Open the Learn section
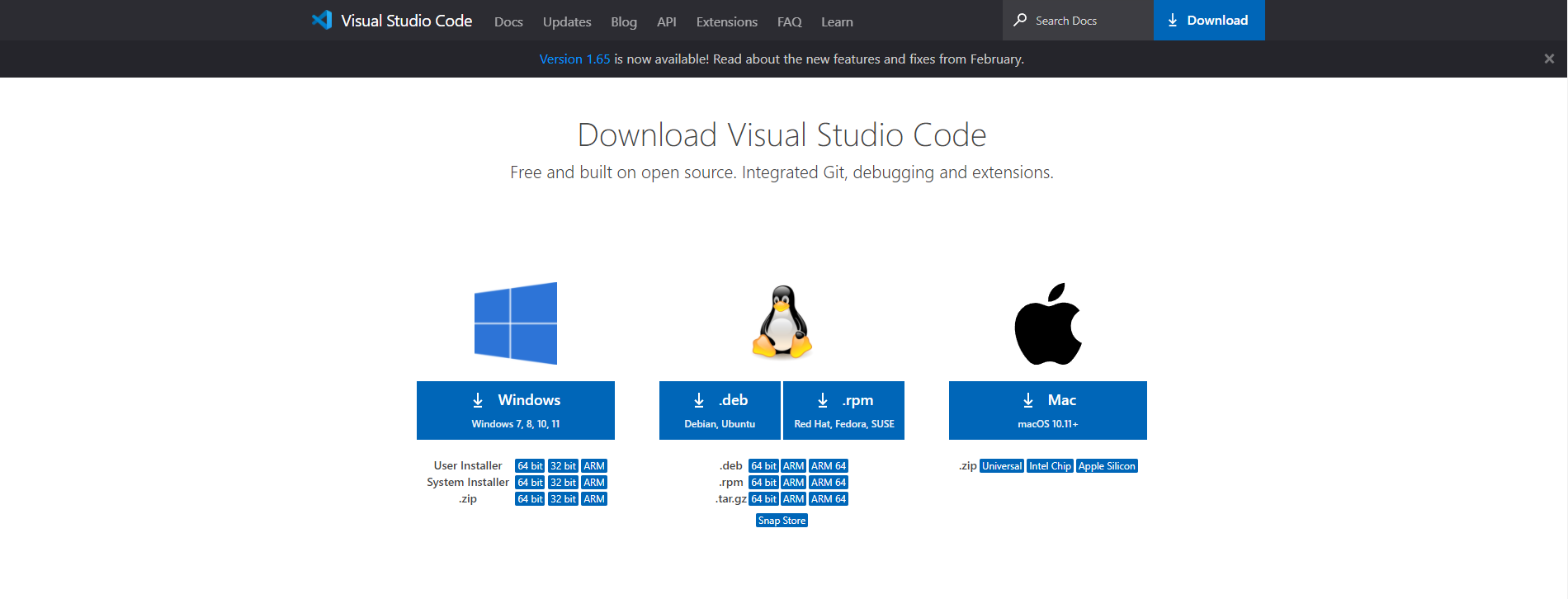The image size is (1568, 599). tap(837, 21)
